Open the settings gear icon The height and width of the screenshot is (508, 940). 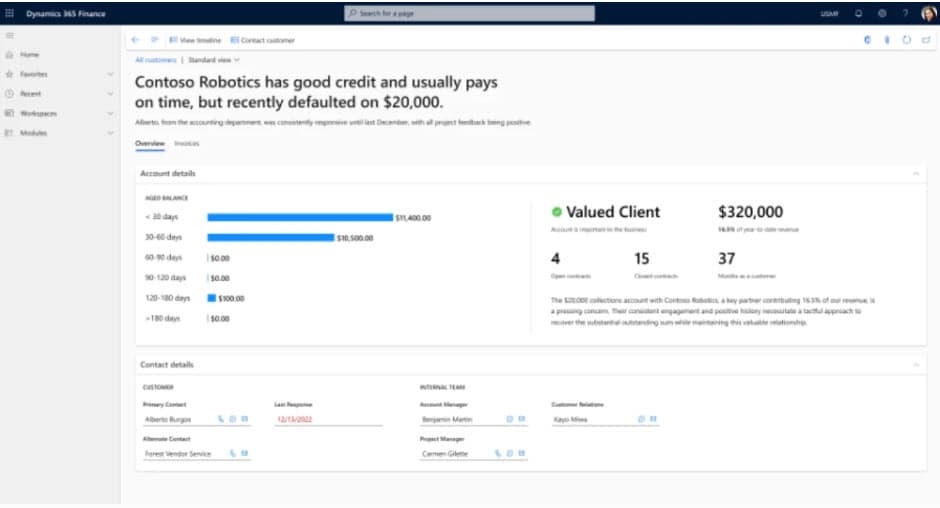pos(882,13)
